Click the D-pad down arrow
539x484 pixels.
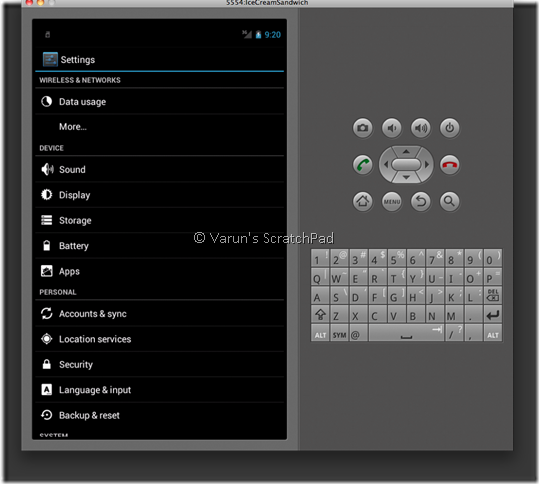[x=406, y=177]
